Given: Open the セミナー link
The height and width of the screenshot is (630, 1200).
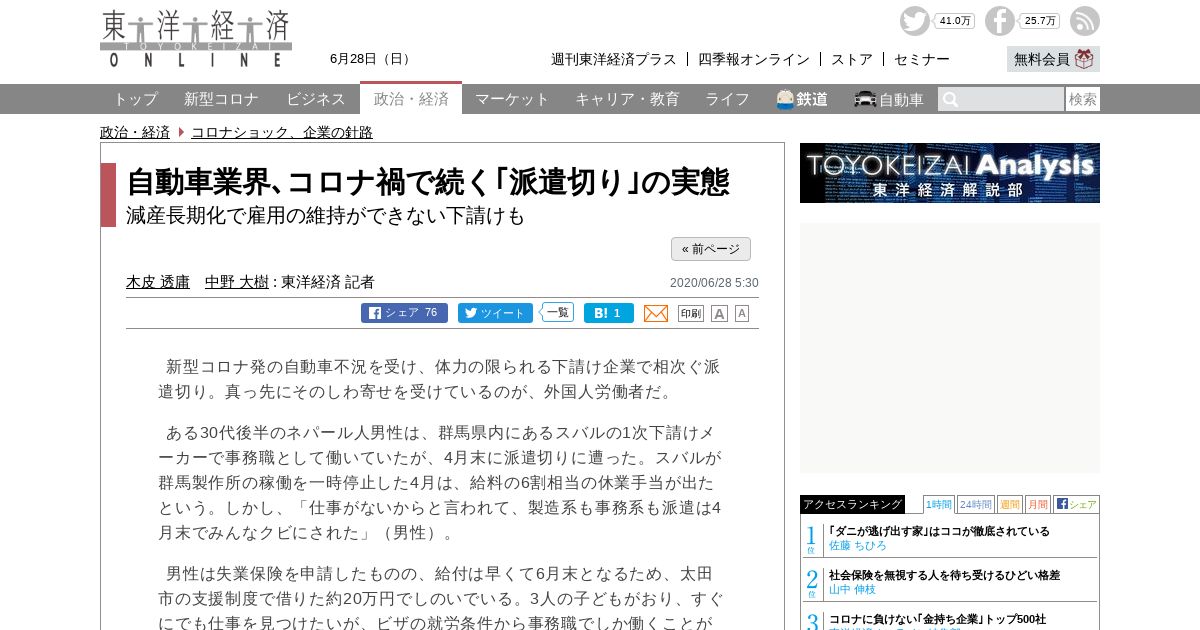Looking at the screenshot, I should (x=922, y=59).
